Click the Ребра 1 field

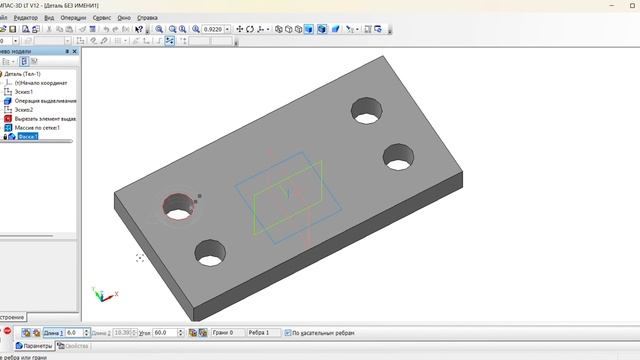pos(264,333)
